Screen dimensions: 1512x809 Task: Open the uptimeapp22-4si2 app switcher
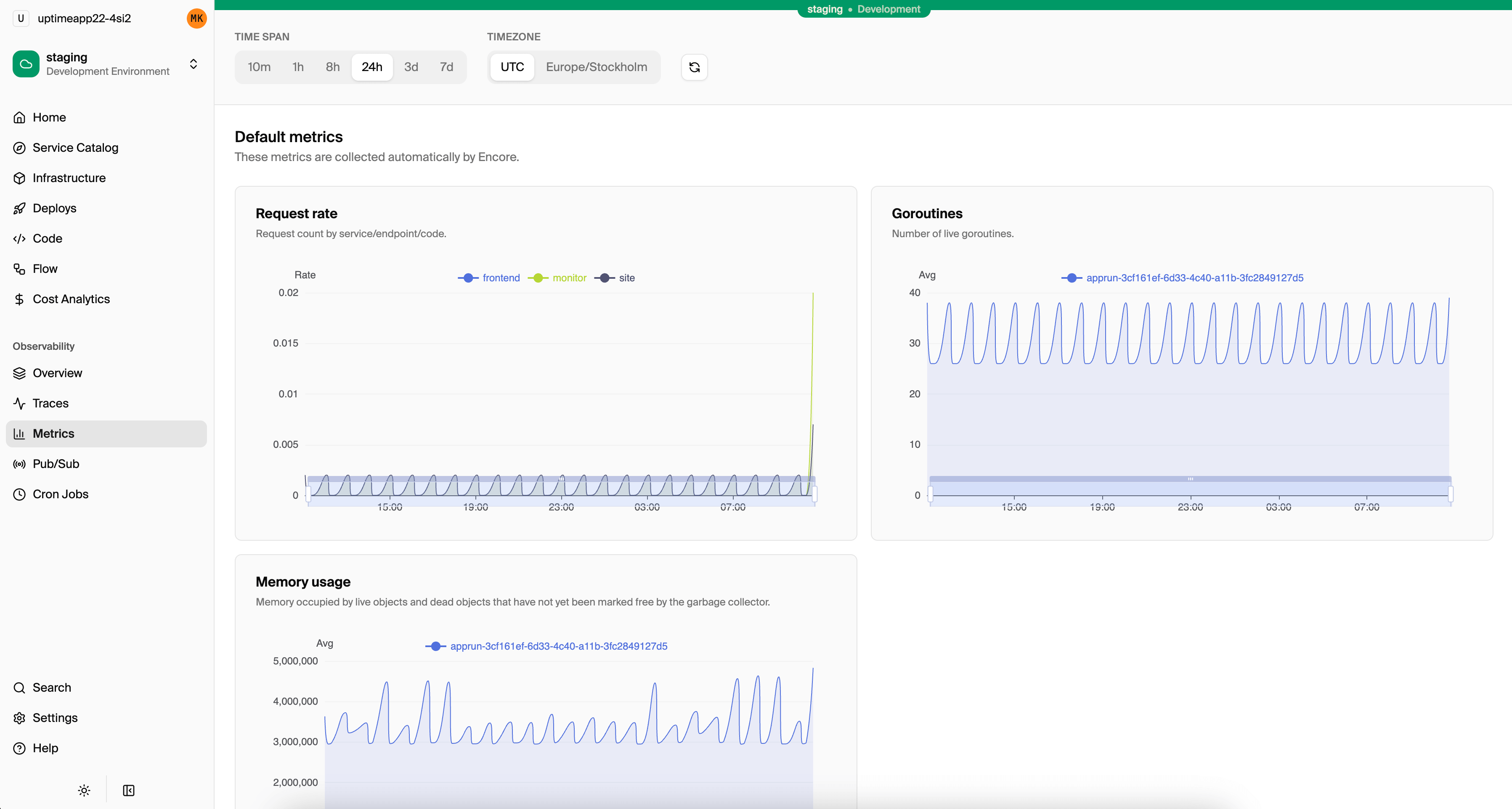pos(84,18)
